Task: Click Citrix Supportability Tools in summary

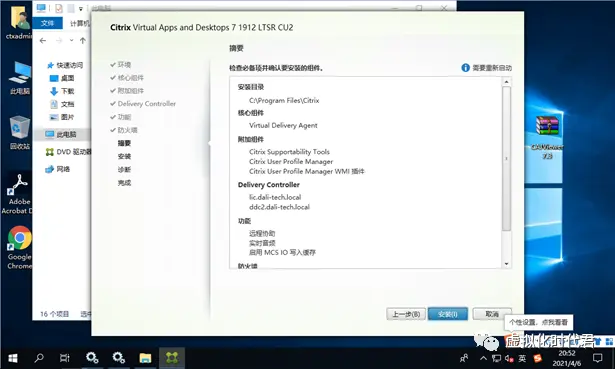Action: point(289,152)
